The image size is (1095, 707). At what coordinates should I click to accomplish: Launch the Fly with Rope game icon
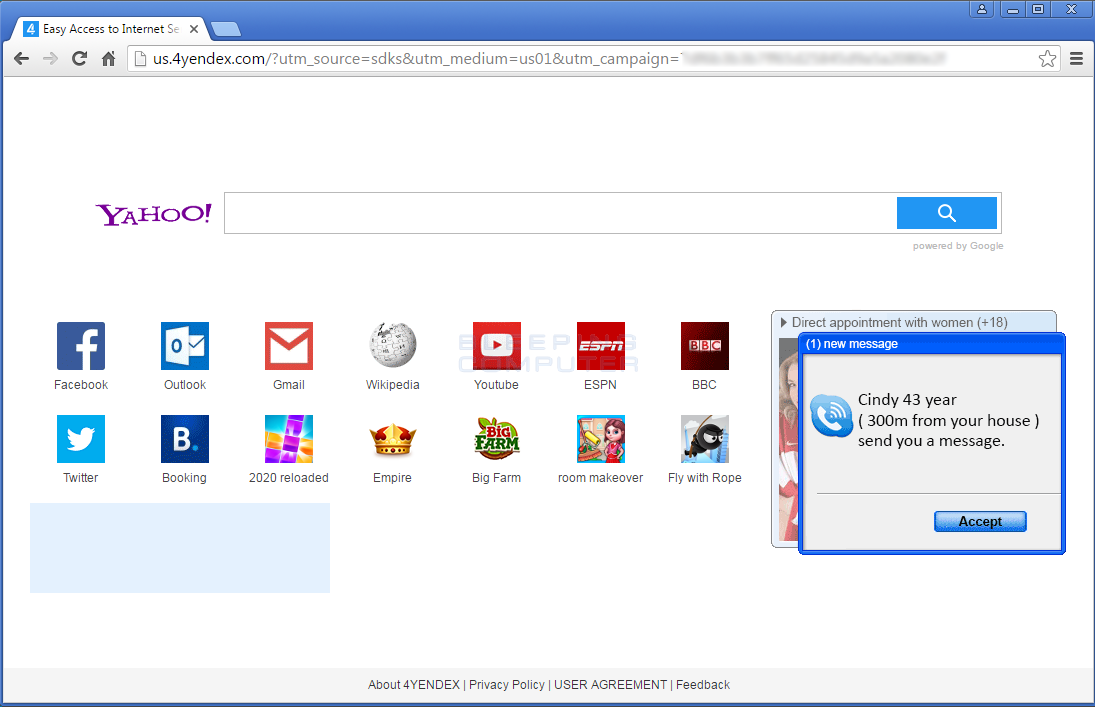pyautogui.click(x=705, y=439)
